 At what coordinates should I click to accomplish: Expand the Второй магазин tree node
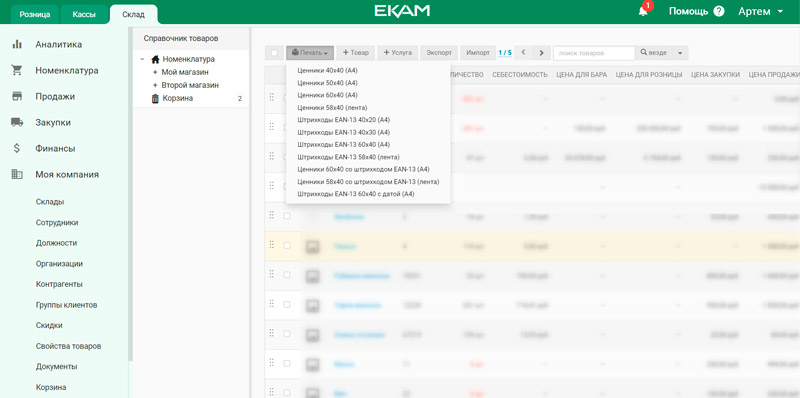(x=155, y=85)
